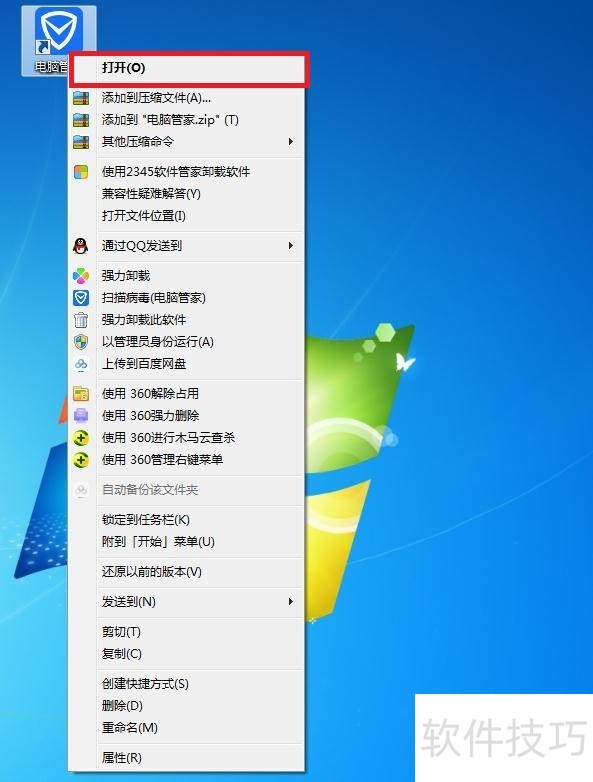
Task: Choose 打开文件位置(I)
Action: point(187,215)
